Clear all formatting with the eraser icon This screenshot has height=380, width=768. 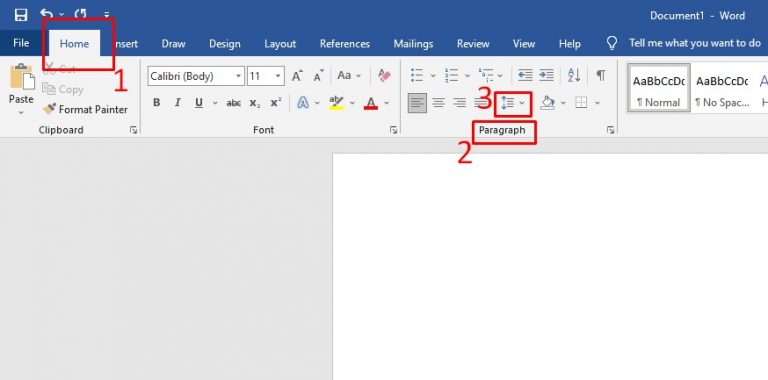coord(384,75)
